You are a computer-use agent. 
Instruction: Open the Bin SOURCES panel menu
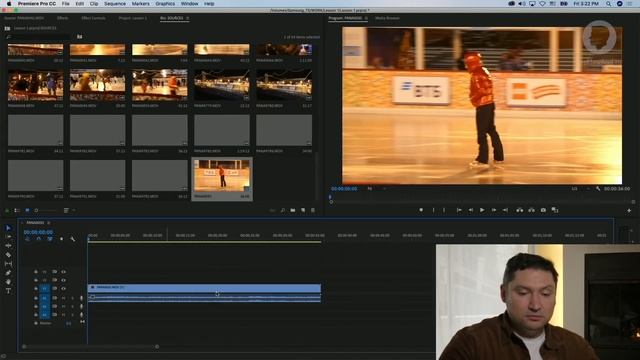click(188, 18)
